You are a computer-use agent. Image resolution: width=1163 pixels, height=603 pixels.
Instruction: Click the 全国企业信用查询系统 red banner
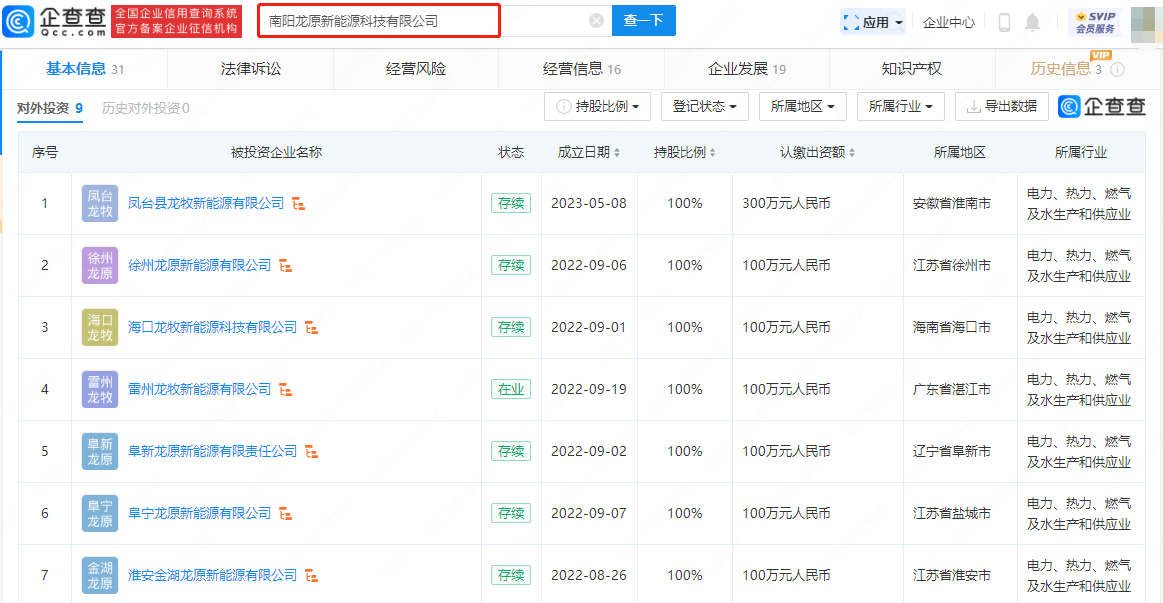pos(177,21)
